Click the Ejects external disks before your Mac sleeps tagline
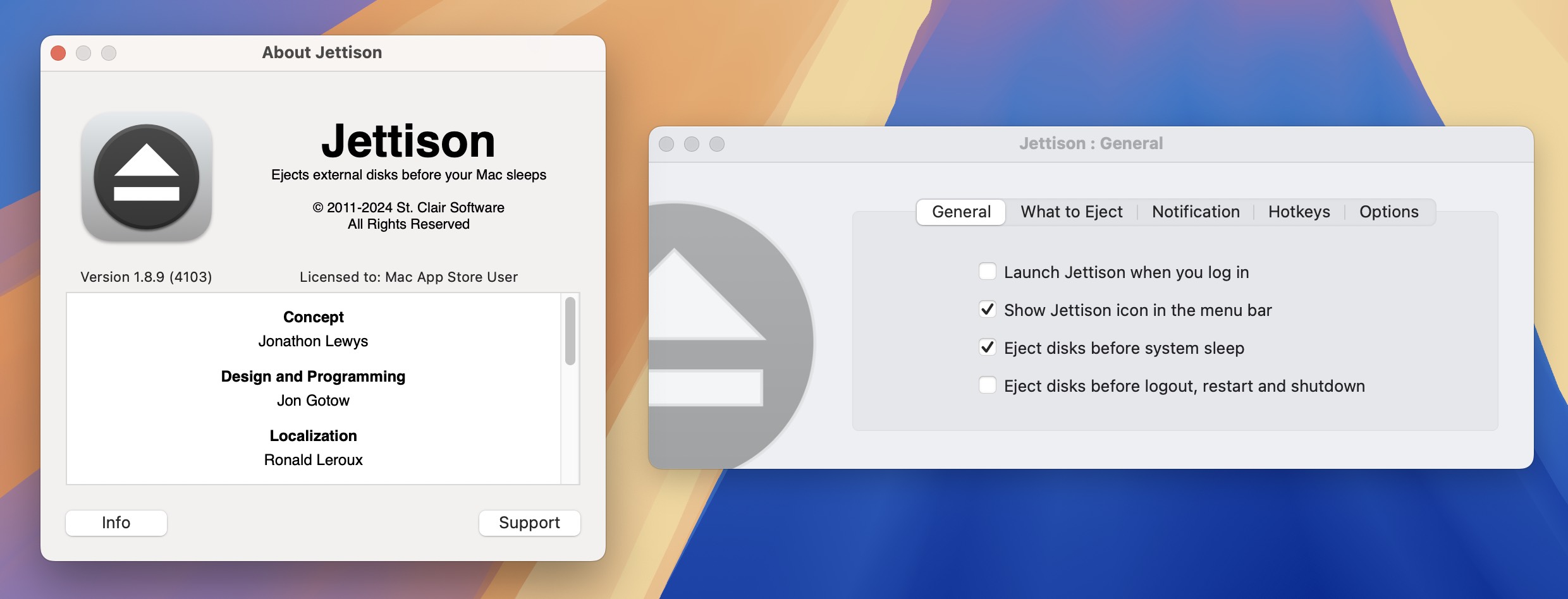This screenshot has width=1568, height=599. [x=408, y=175]
